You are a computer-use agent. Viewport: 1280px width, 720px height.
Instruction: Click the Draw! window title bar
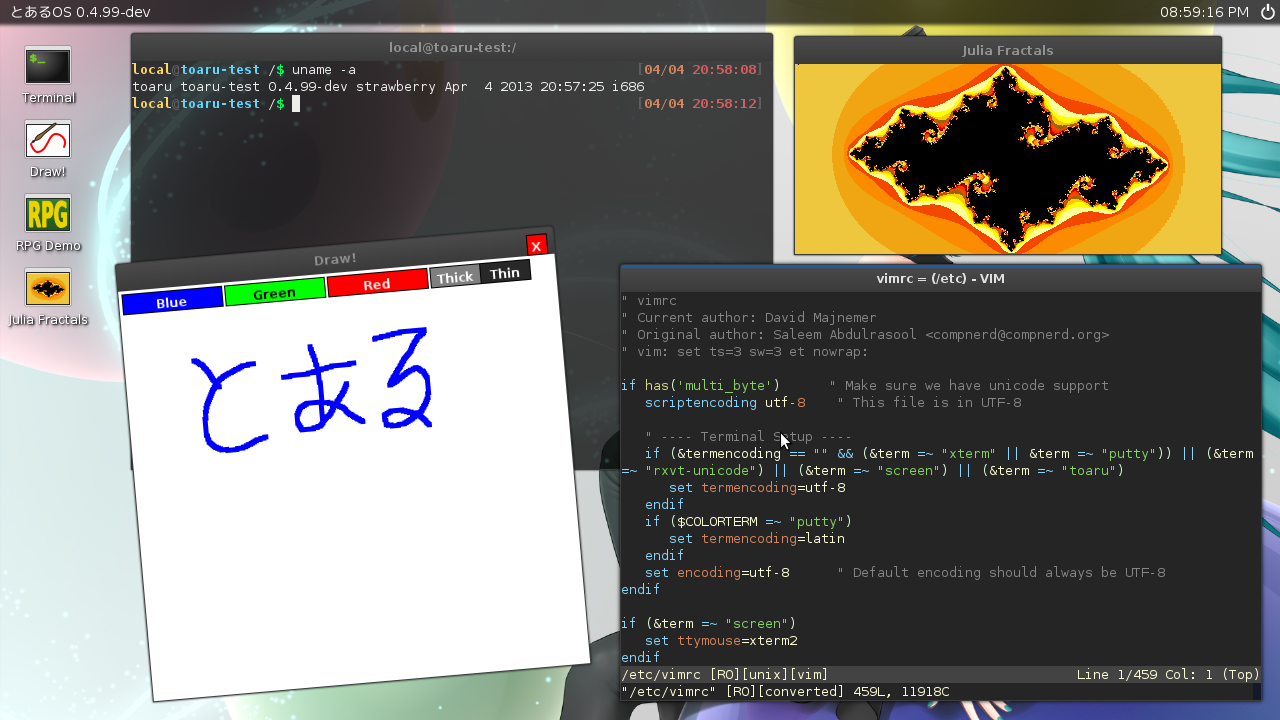point(335,259)
